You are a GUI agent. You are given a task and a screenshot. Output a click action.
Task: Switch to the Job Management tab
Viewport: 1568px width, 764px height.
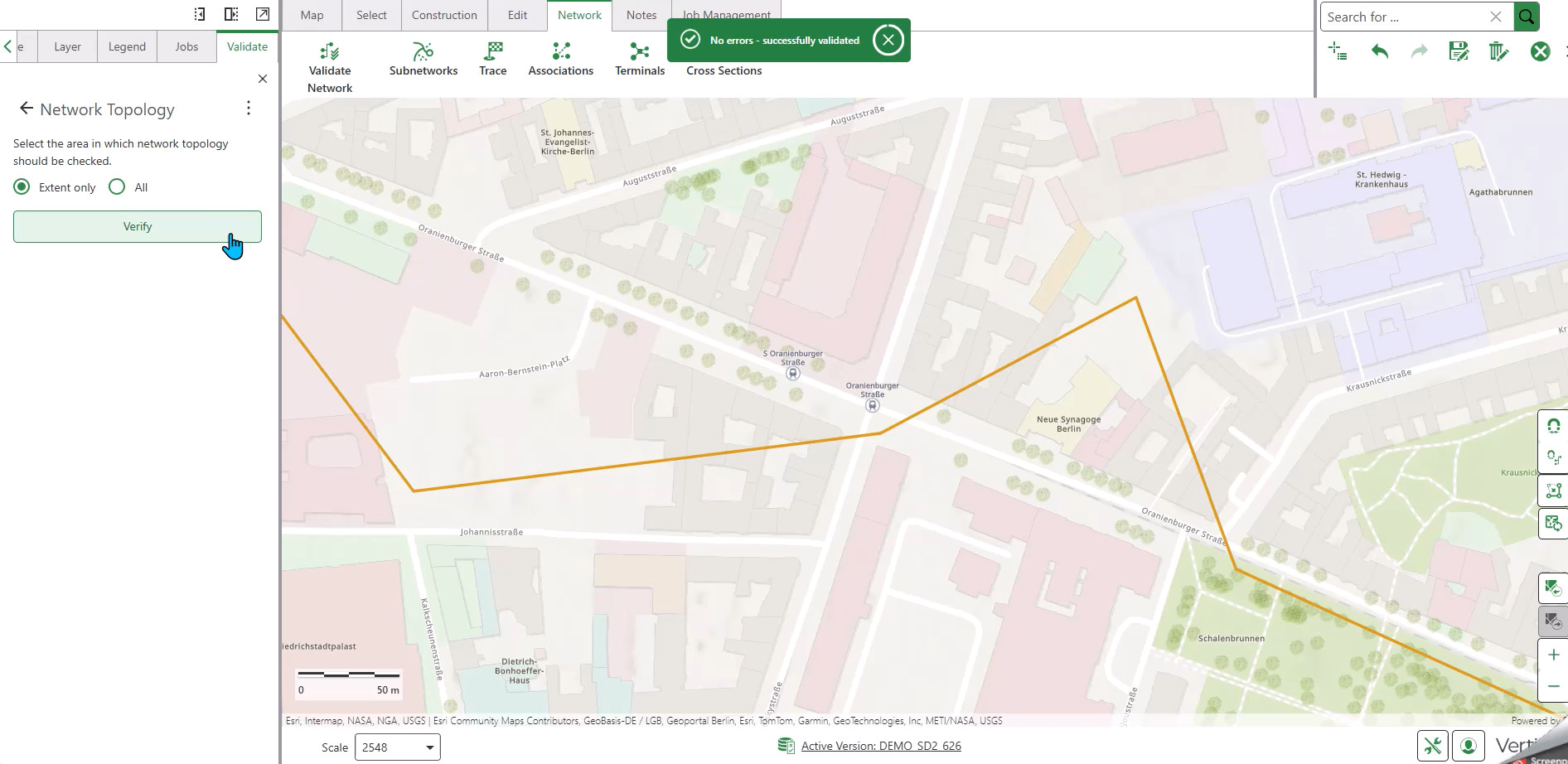pyautogui.click(x=725, y=14)
